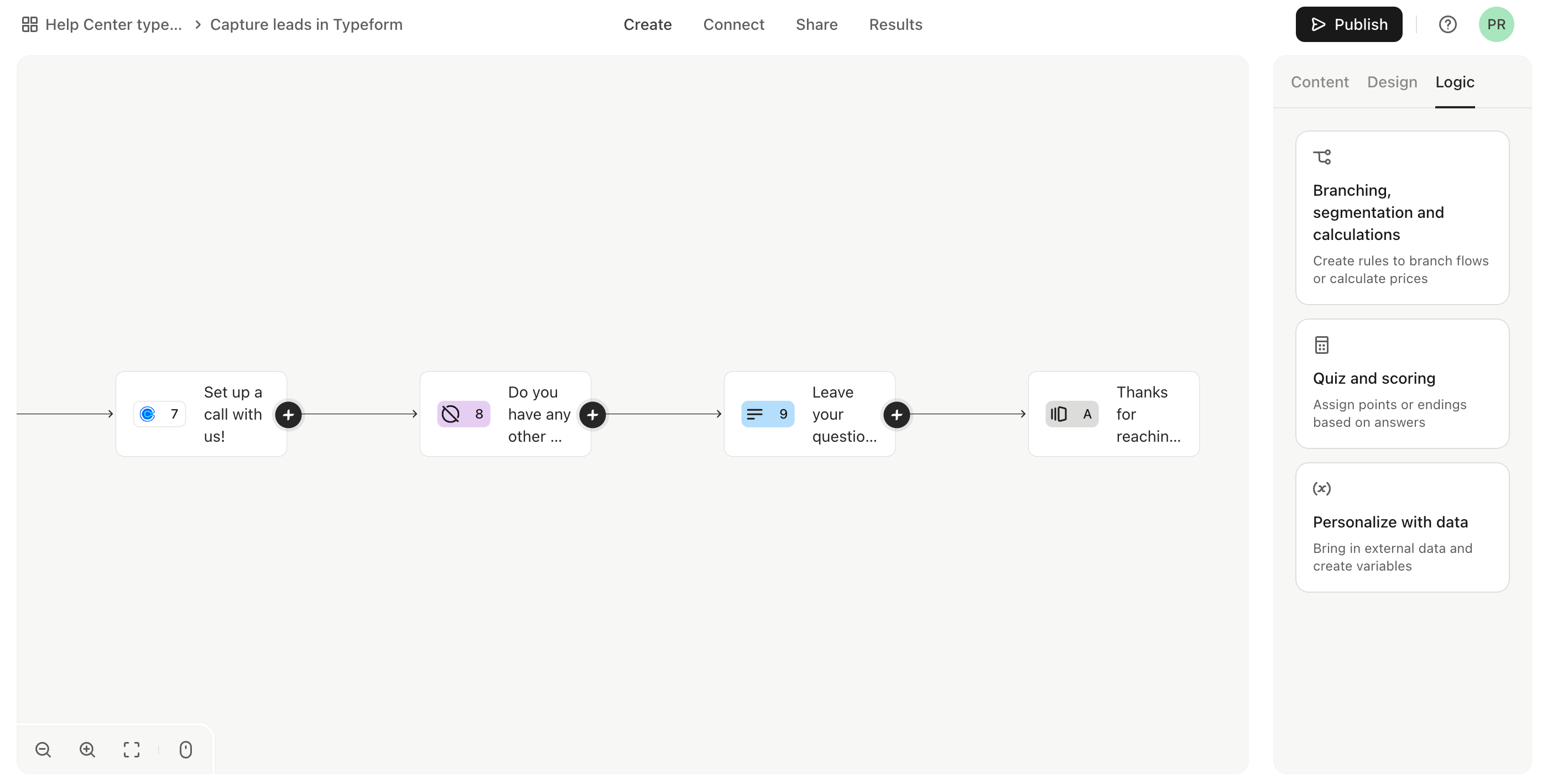Click Bring in external data description
The height and width of the screenshot is (784, 1542).
(x=1392, y=557)
